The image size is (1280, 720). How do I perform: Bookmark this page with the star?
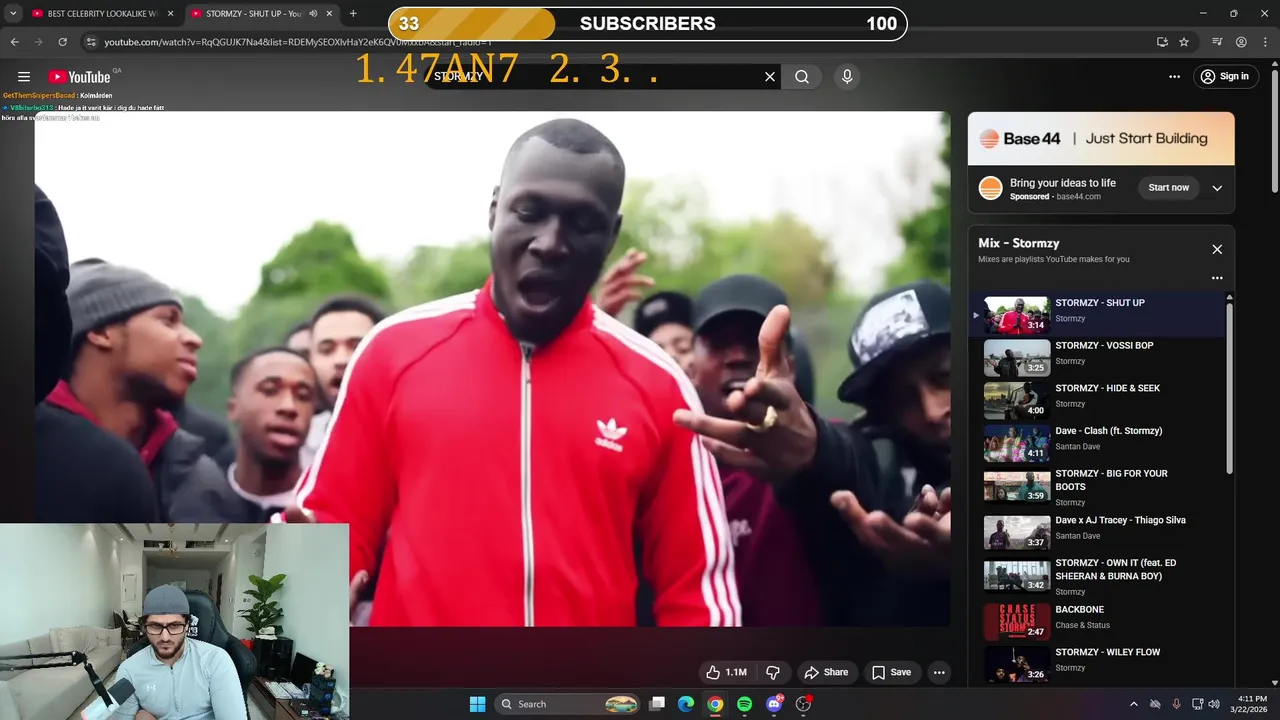coord(1184,42)
